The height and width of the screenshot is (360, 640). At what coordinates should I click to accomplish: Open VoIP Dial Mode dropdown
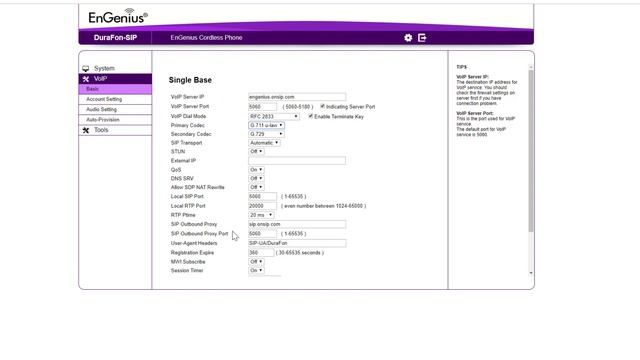[274, 116]
